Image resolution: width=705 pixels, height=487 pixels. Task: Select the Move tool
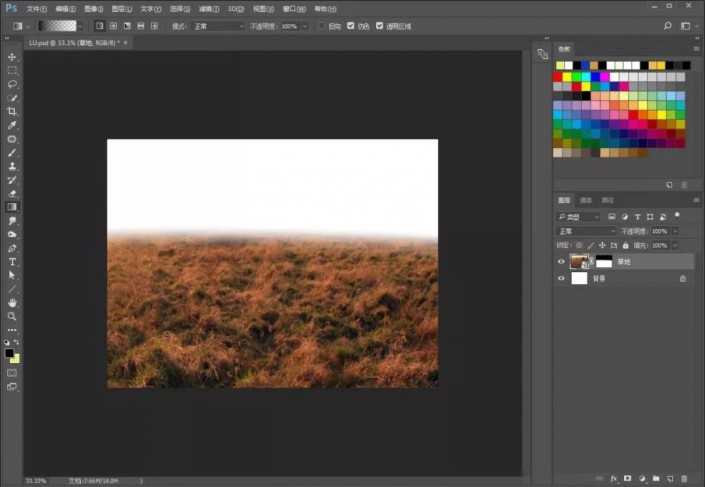point(12,57)
